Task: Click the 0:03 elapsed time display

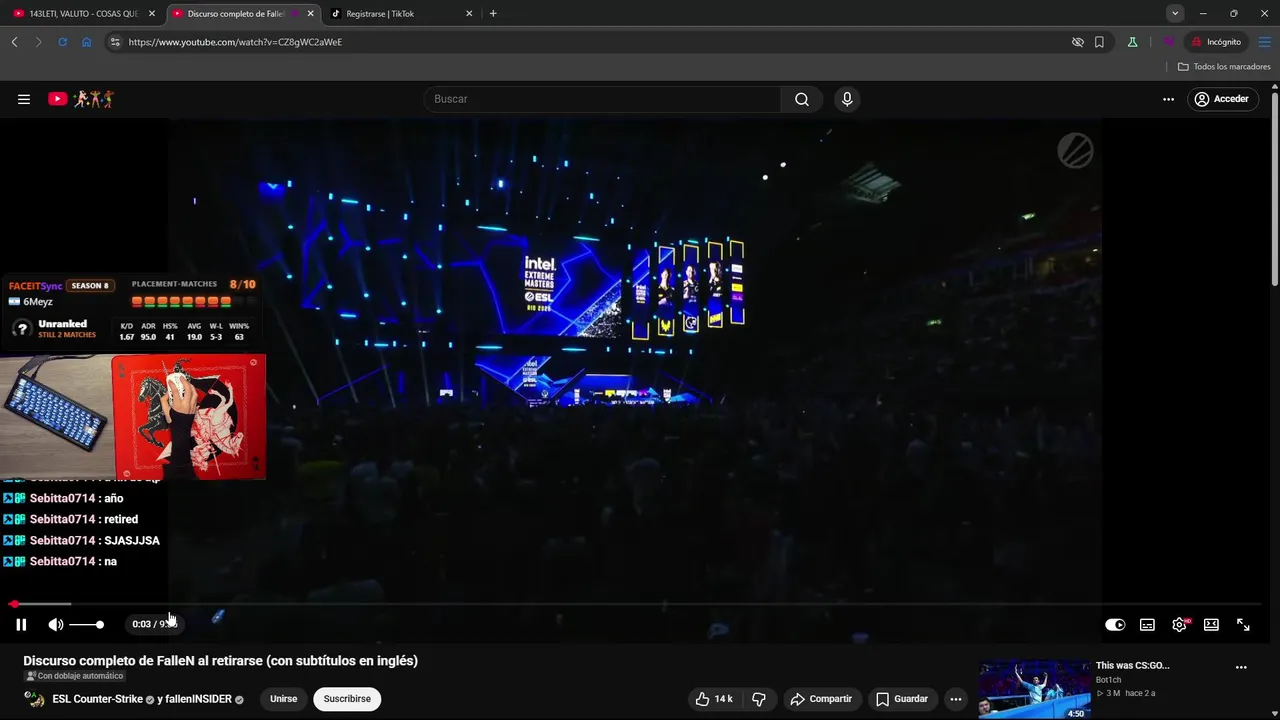Action: coord(141,625)
